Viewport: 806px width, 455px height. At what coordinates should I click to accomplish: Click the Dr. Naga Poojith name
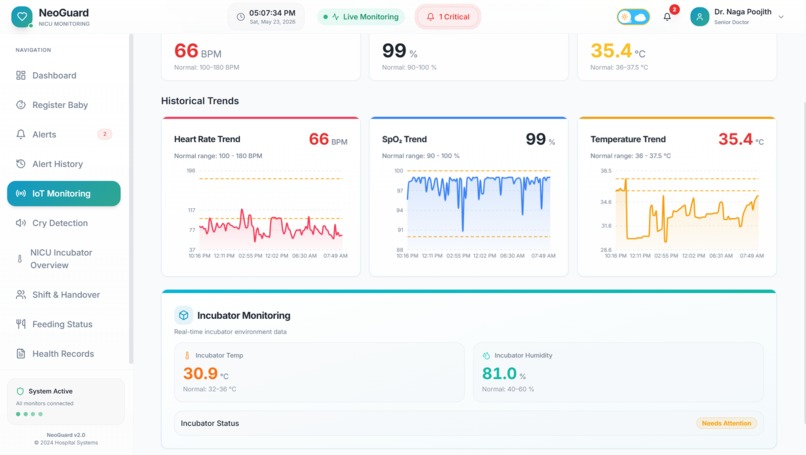[743, 12]
